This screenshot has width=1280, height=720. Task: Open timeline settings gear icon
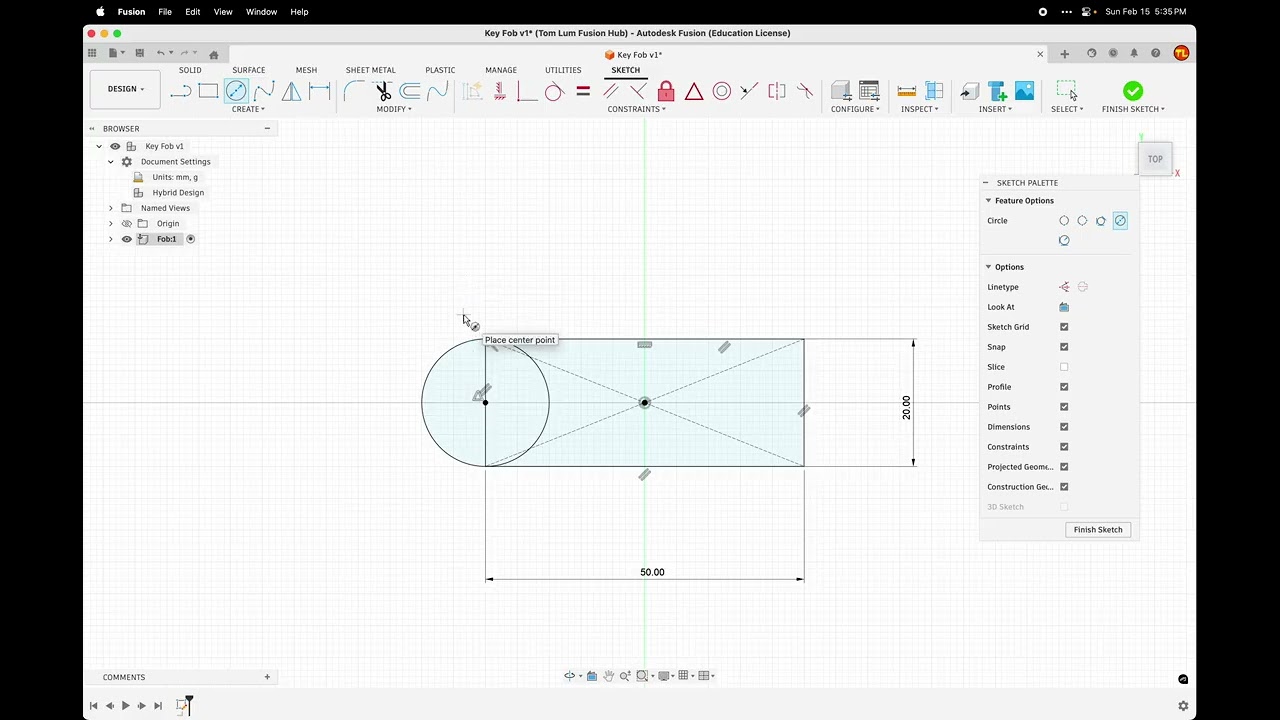coord(1183,705)
